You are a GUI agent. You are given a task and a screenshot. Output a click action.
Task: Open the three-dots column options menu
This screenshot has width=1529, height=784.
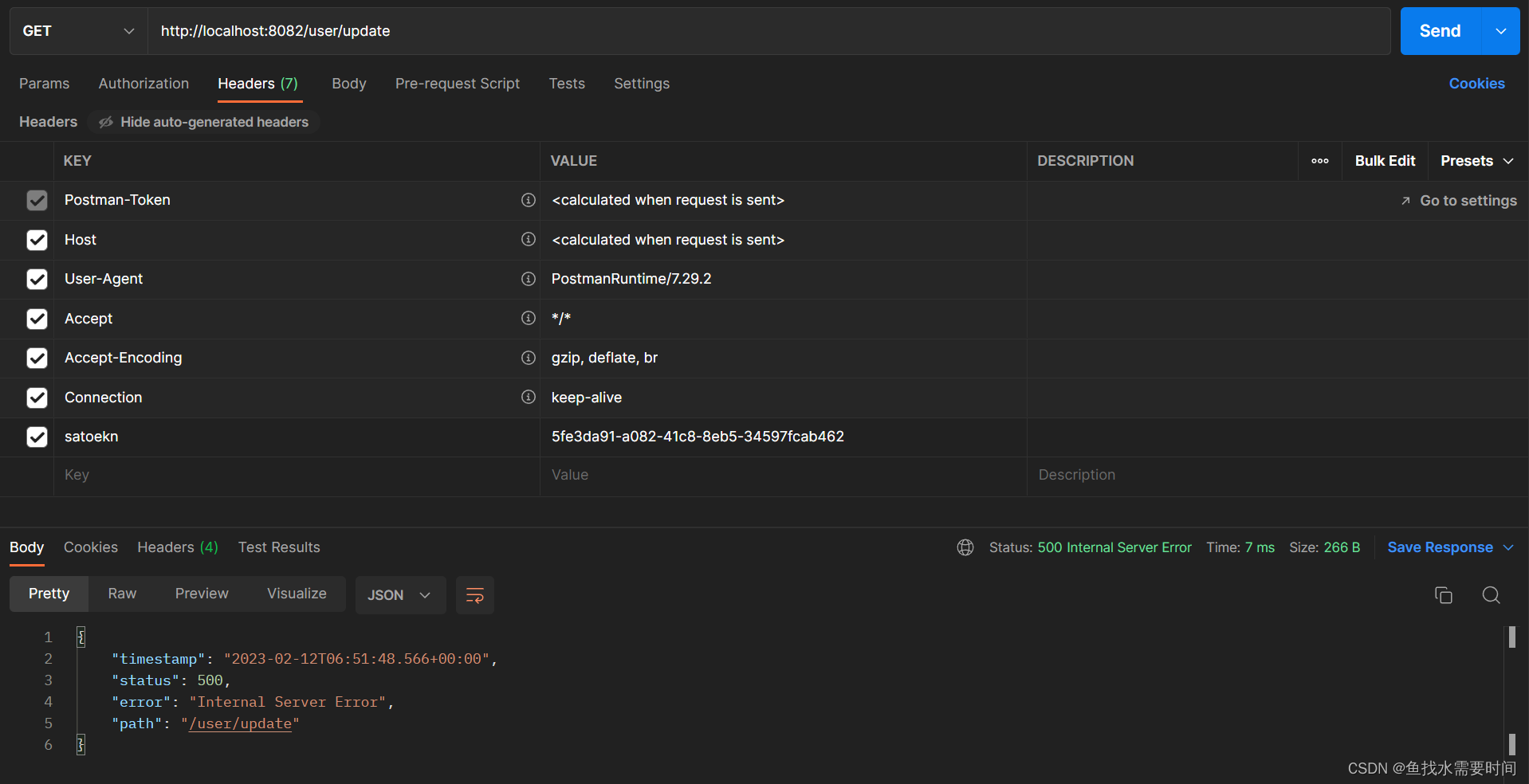(x=1320, y=161)
